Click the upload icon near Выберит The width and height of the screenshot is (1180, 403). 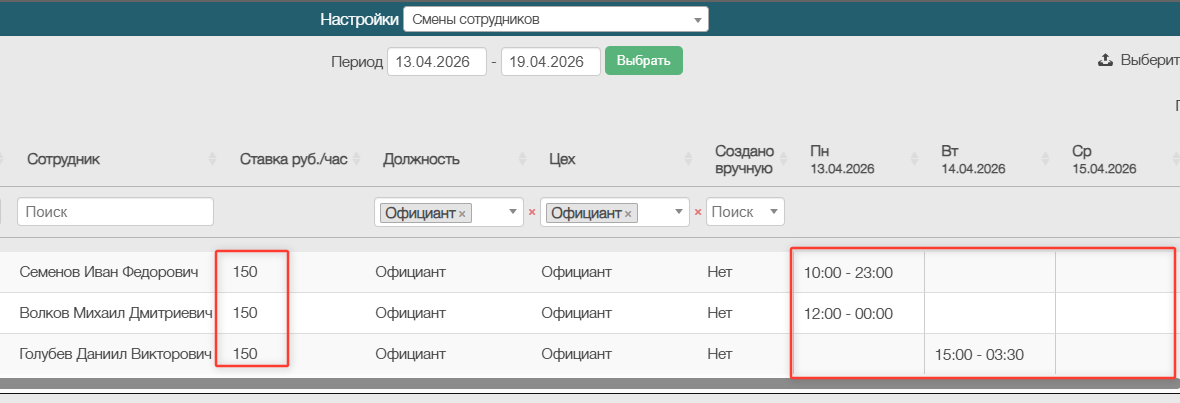click(1105, 61)
